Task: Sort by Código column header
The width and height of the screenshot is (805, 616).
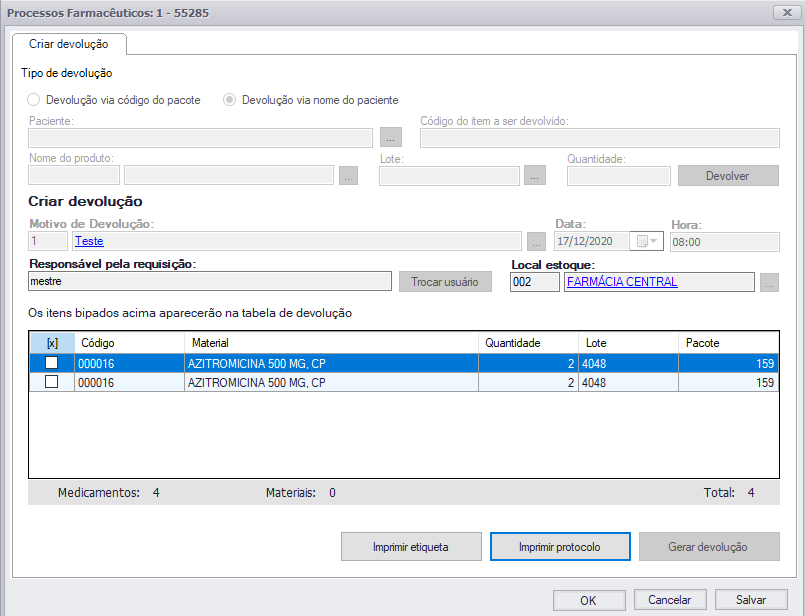Action: [129, 343]
